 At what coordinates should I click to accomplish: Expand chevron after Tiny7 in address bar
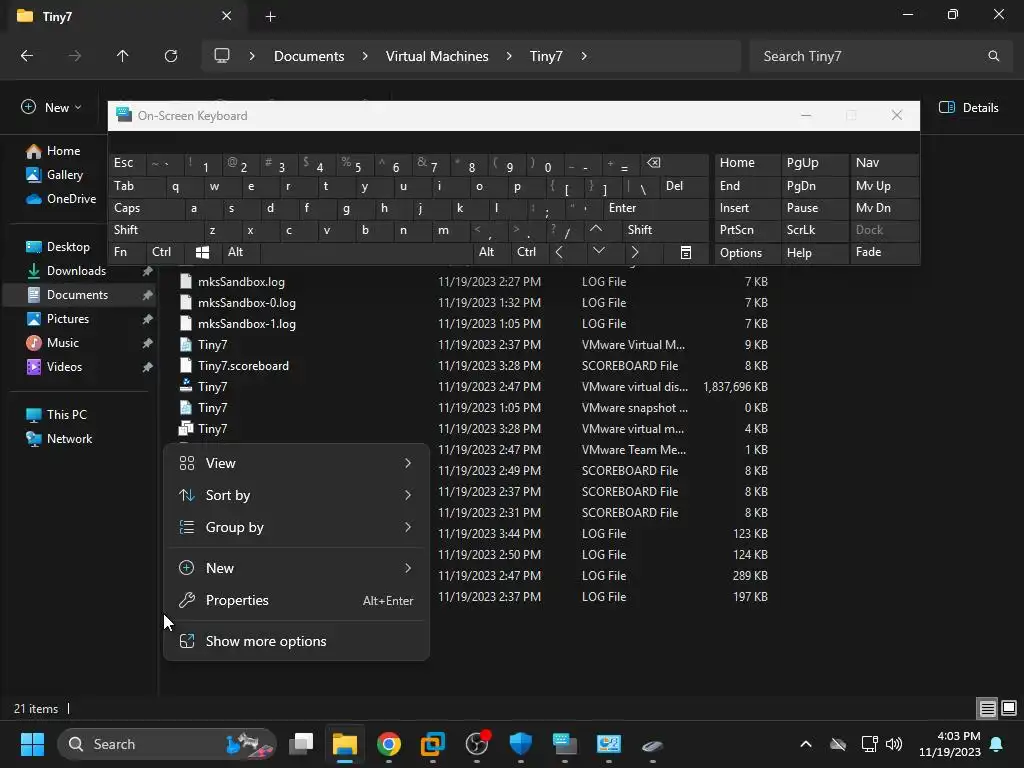(x=584, y=56)
